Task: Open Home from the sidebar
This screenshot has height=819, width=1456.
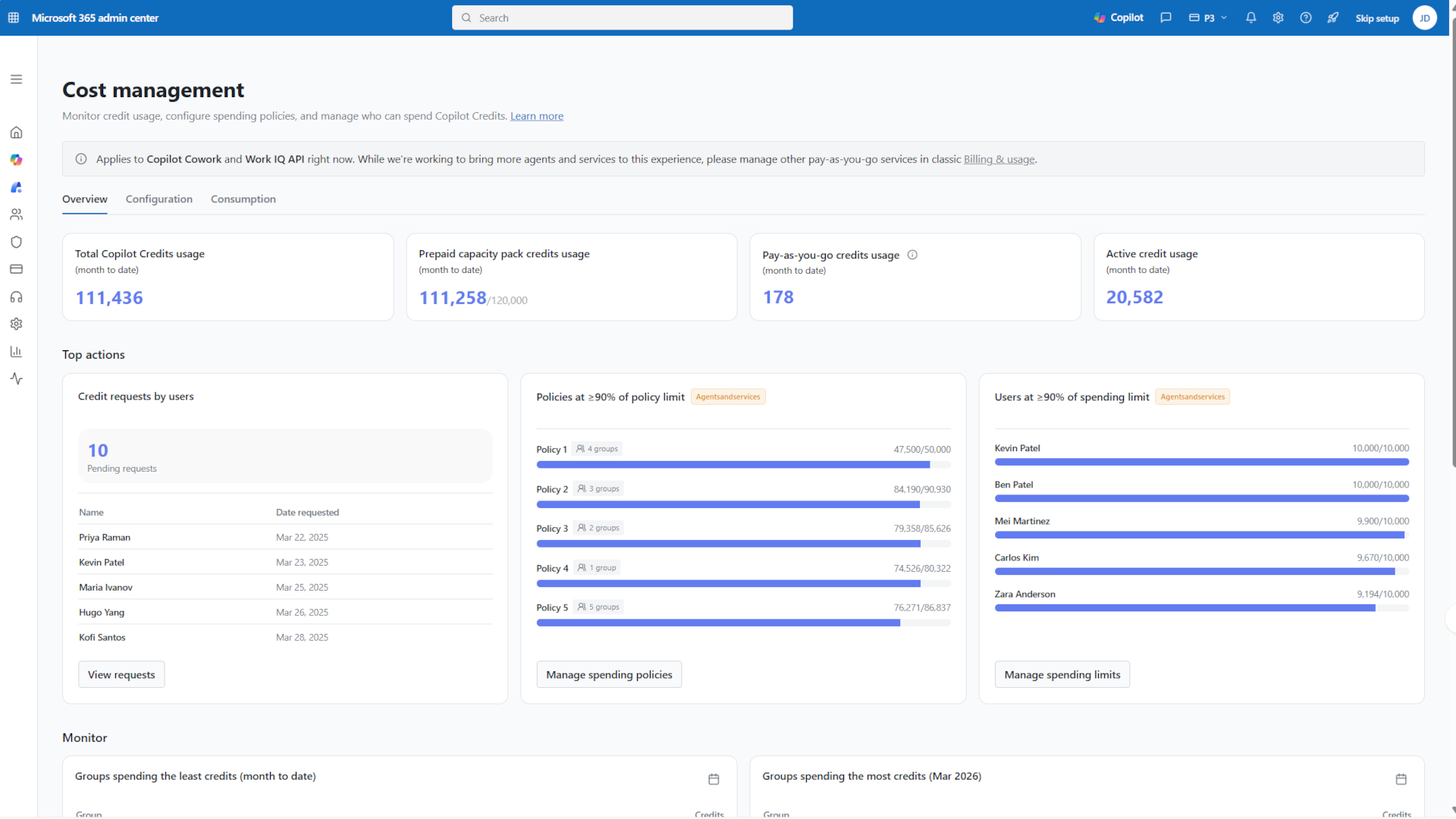Action: coord(16,133)
